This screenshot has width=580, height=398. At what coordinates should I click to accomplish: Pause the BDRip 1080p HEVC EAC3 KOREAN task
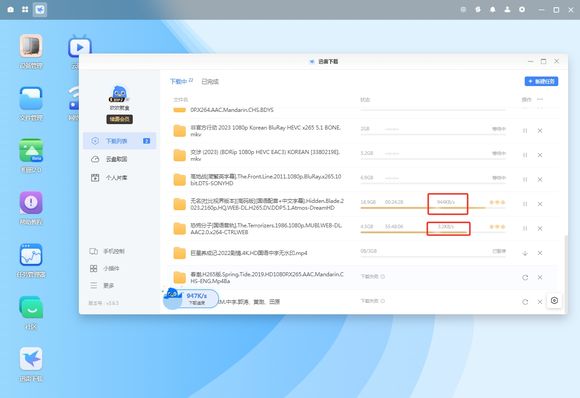(525, 155)
